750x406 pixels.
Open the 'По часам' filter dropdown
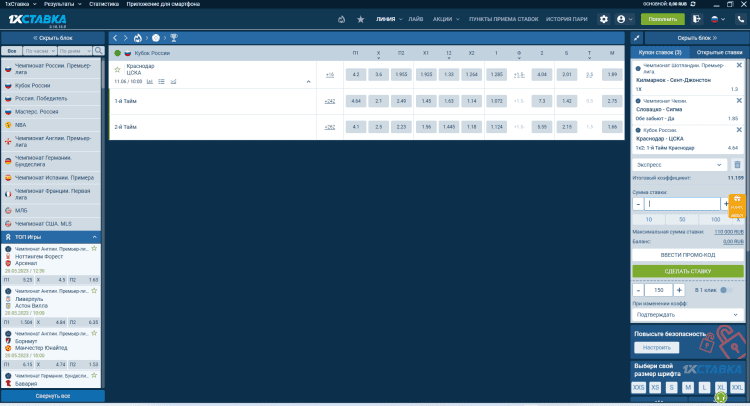pos(40,51)
